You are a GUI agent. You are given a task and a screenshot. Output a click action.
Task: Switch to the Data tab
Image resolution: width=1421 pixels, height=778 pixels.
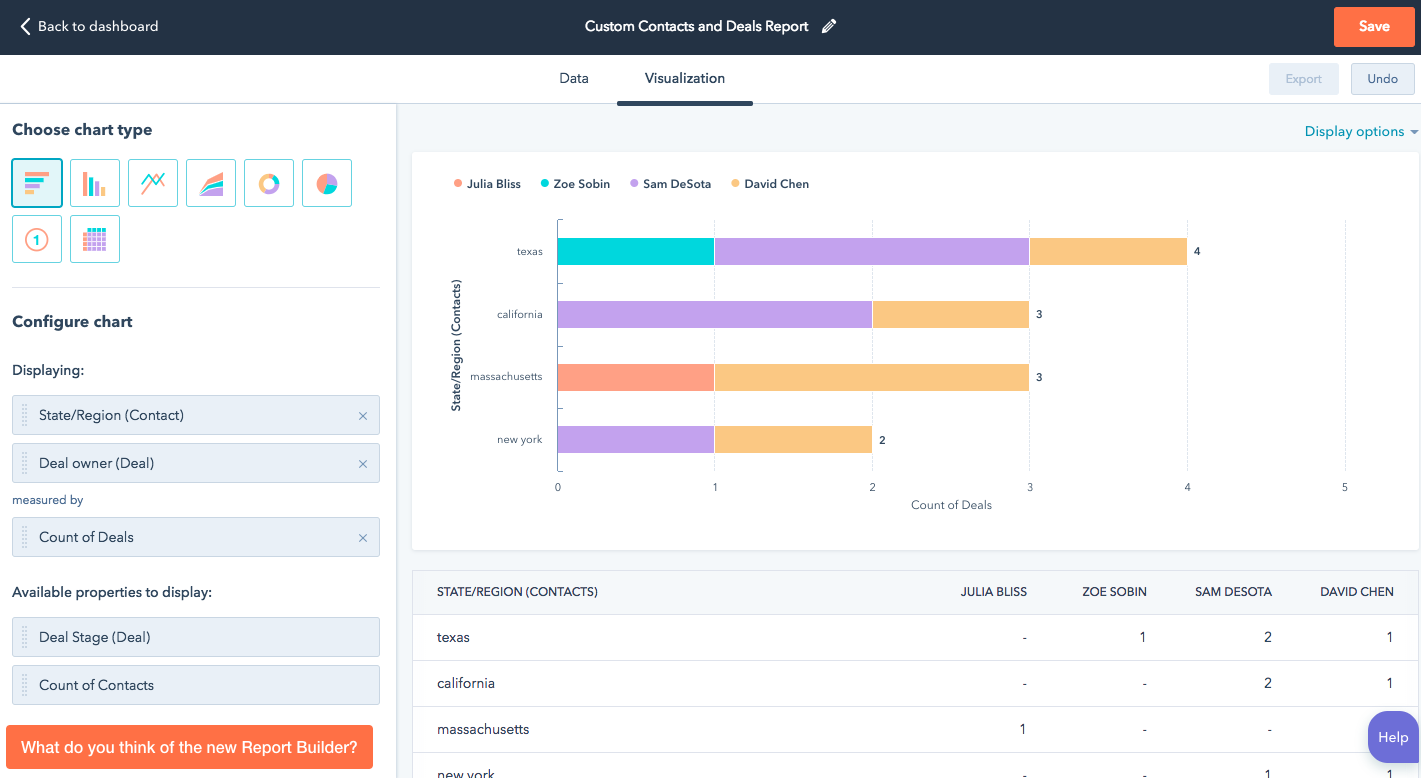pyautogui.click(x=573, y=78)
